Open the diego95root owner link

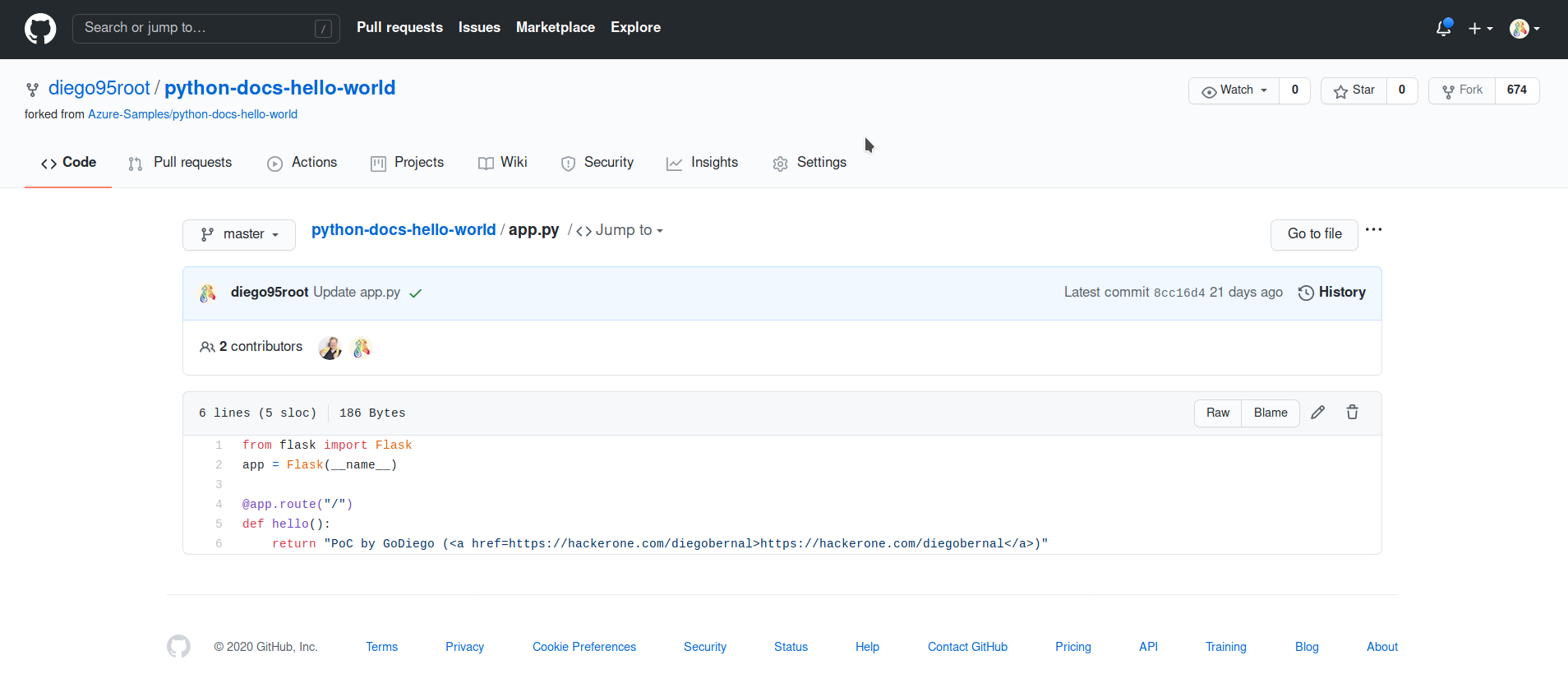pos(99,88)
